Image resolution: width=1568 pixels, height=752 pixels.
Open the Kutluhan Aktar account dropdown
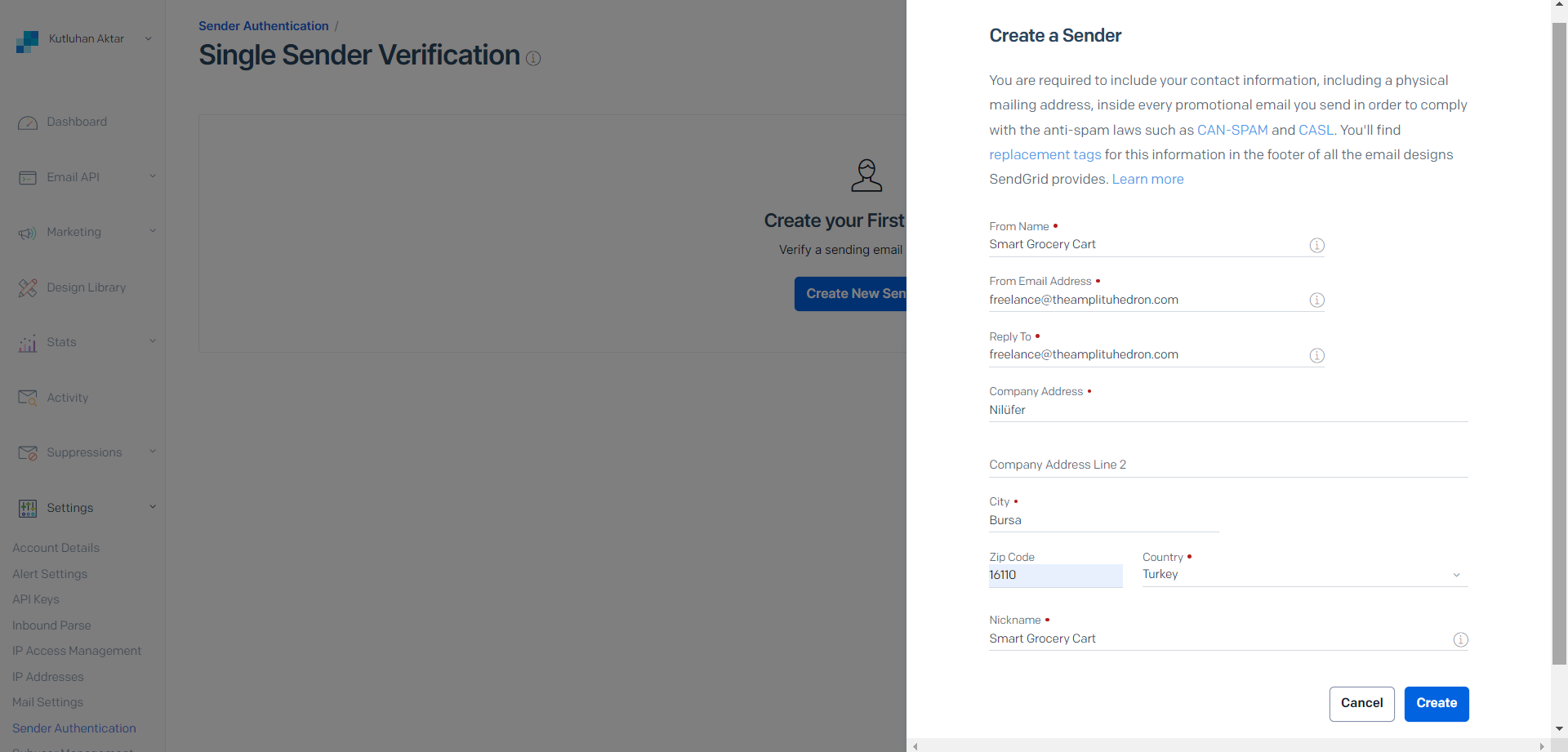tap(148, 38)
